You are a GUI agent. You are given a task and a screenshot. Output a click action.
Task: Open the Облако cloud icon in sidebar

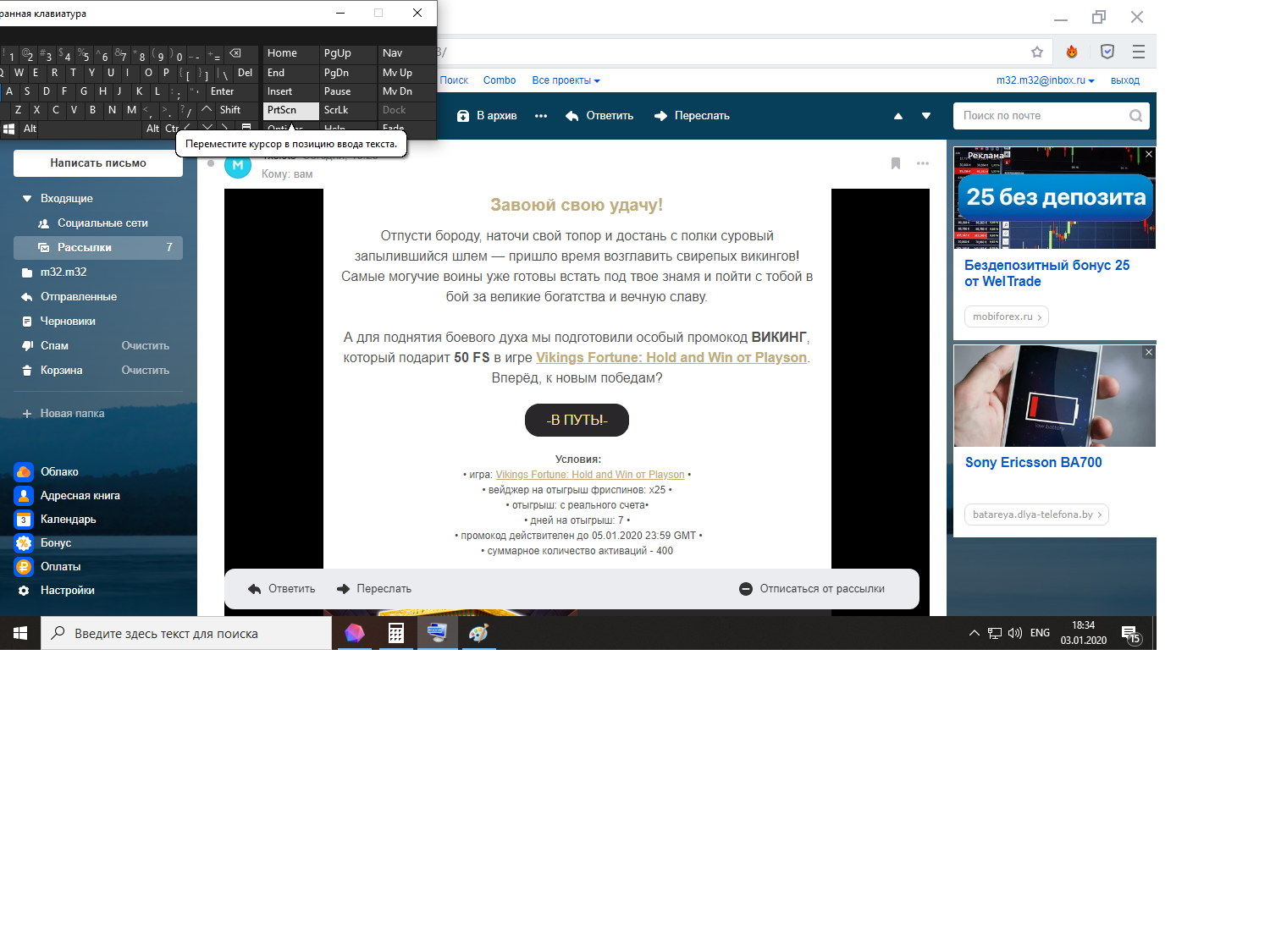[x=24, y=472]
